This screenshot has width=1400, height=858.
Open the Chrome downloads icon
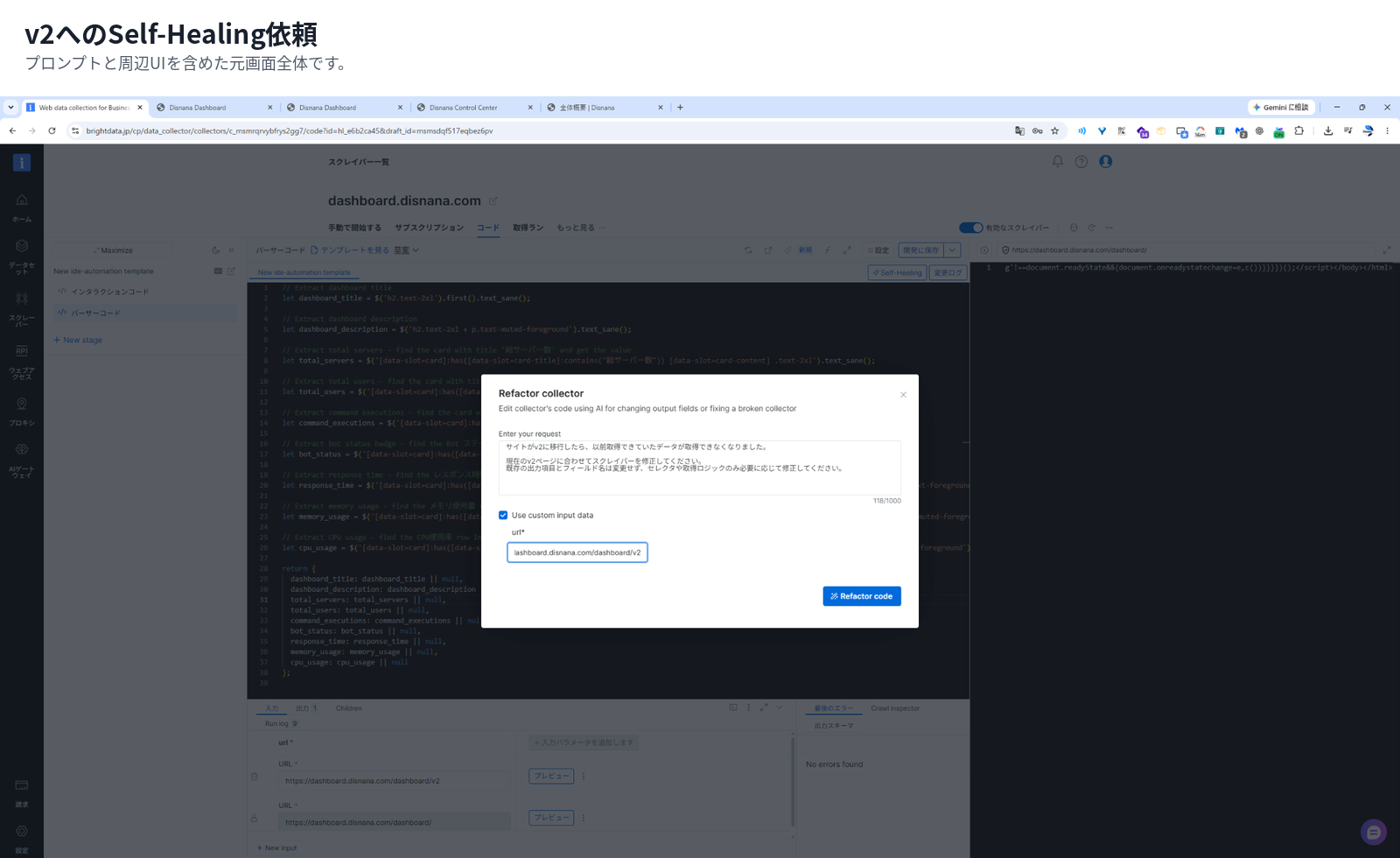coord(1328,131)
